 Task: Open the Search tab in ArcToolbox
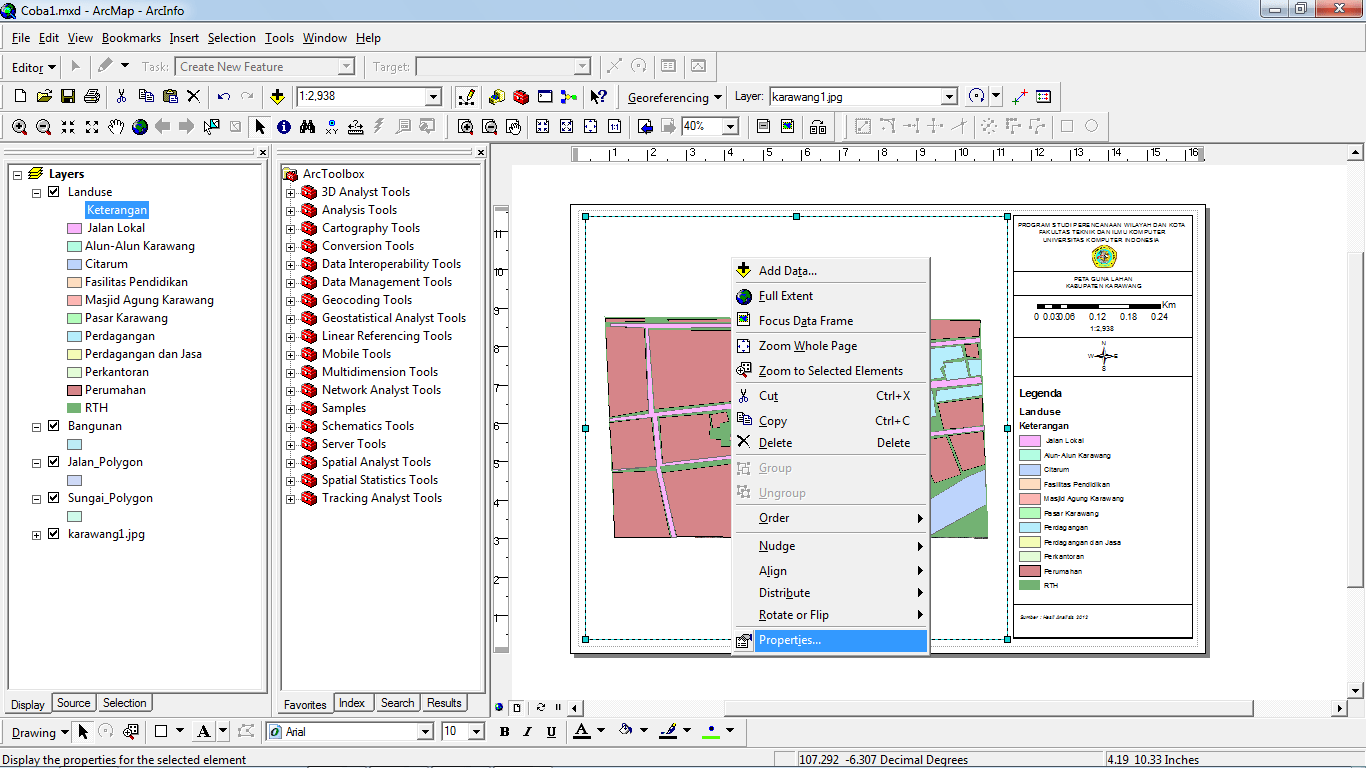(x=397, y=703)
